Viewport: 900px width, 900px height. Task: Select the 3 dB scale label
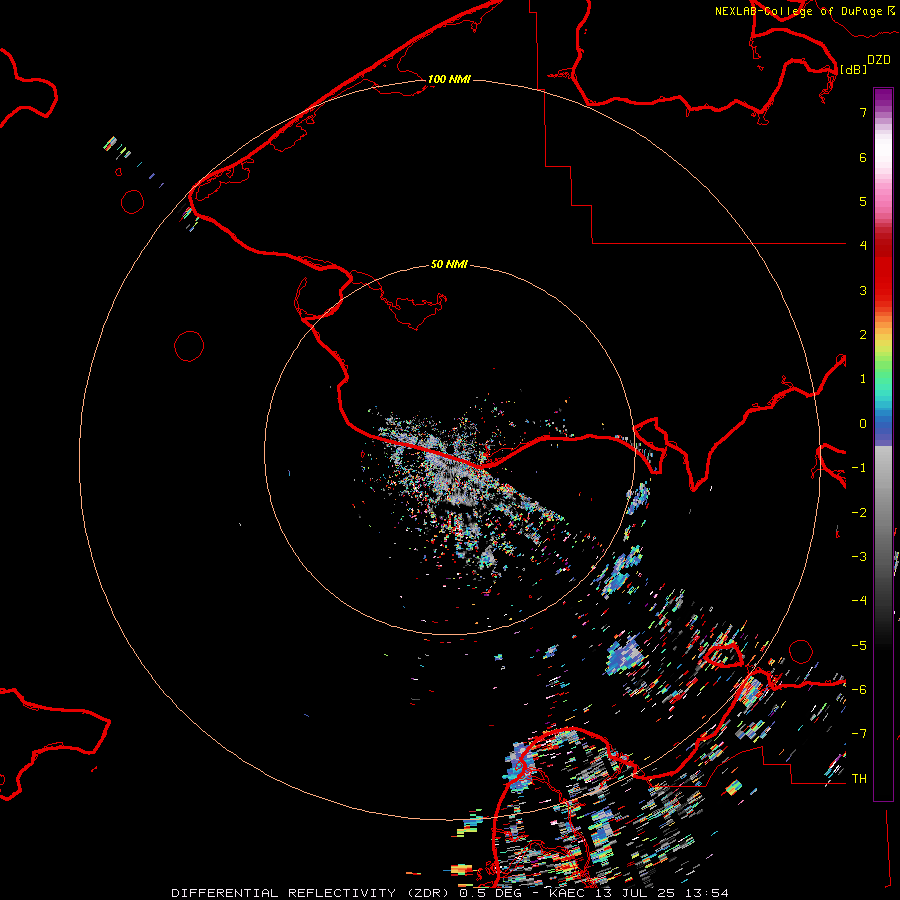click(863, 290)
